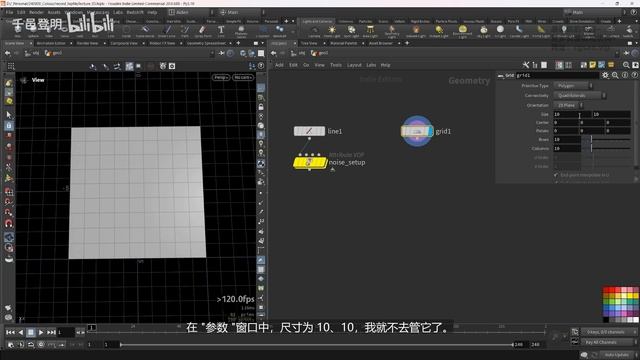This screenshot has height=360, width=640.
Task: Pick a red swatch in color palette
Action: click(607, 290)
